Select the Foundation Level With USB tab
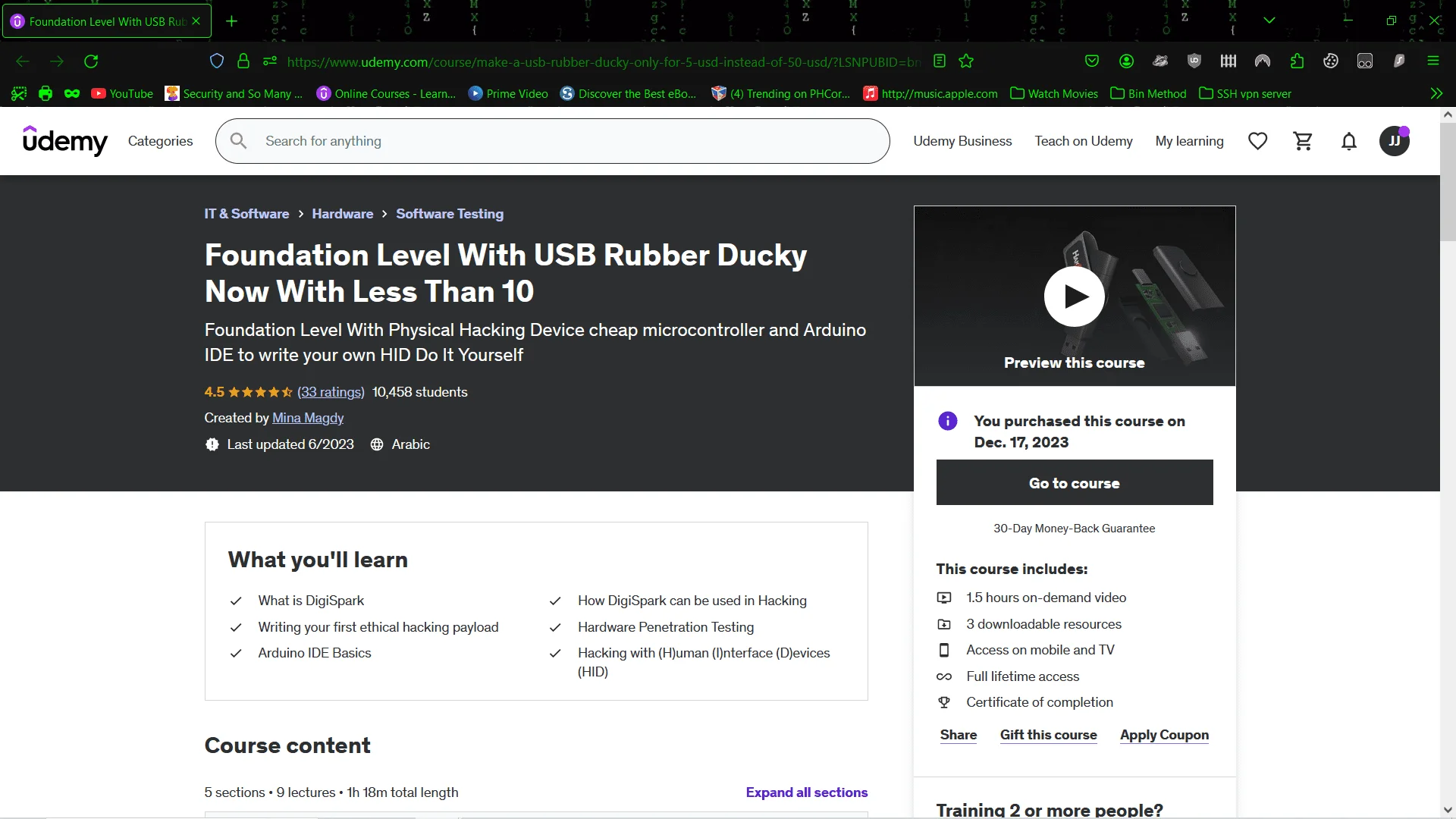The width and height of the screenshot is (1456, 819). coord(107,21)
